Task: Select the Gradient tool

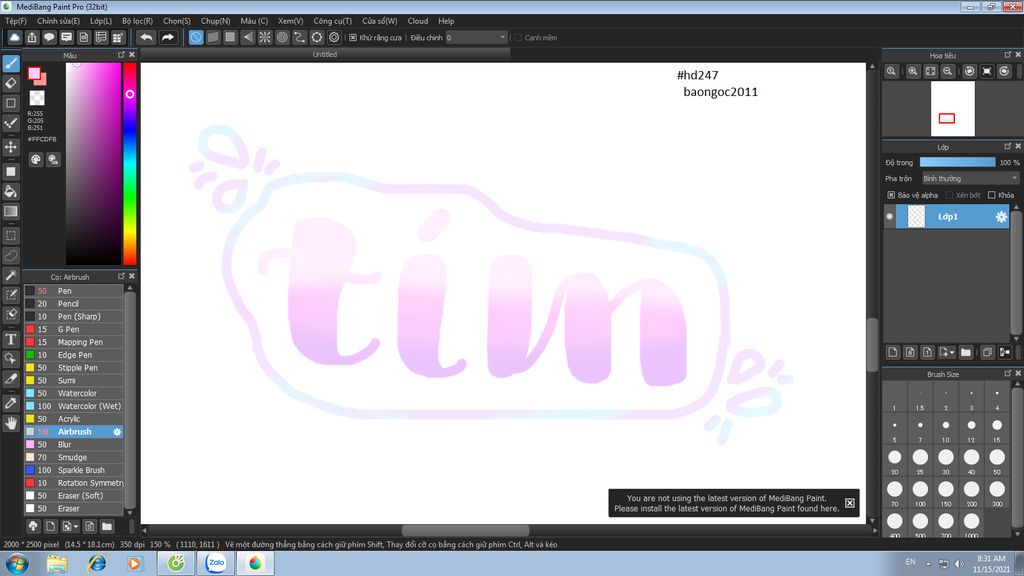Action: pyautogui.click(x=11, y=211)
